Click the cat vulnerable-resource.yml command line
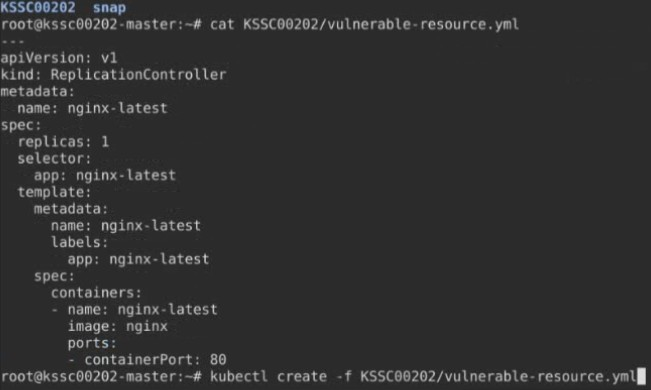 click(260, 25)
